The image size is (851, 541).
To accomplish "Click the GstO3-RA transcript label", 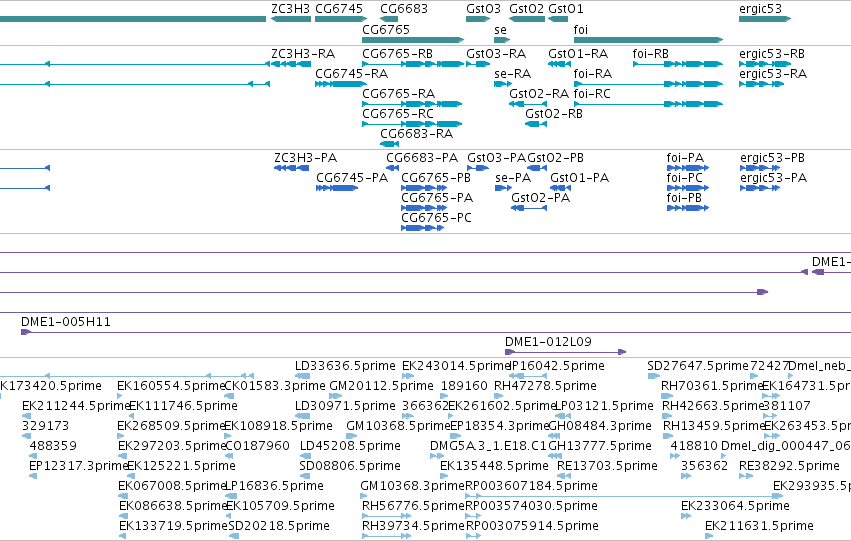I will click(x=496, y=54).
